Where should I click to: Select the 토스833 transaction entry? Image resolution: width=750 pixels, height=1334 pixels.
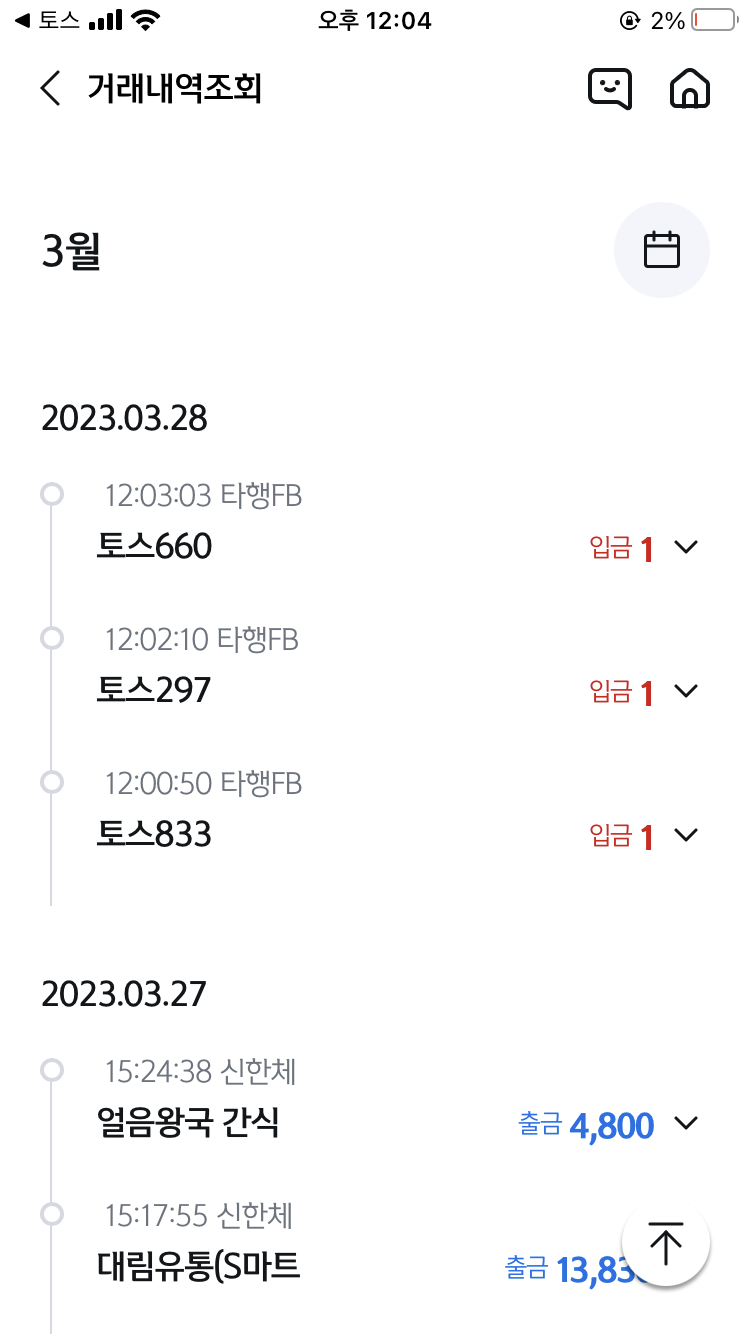click(x=155, y=835)
